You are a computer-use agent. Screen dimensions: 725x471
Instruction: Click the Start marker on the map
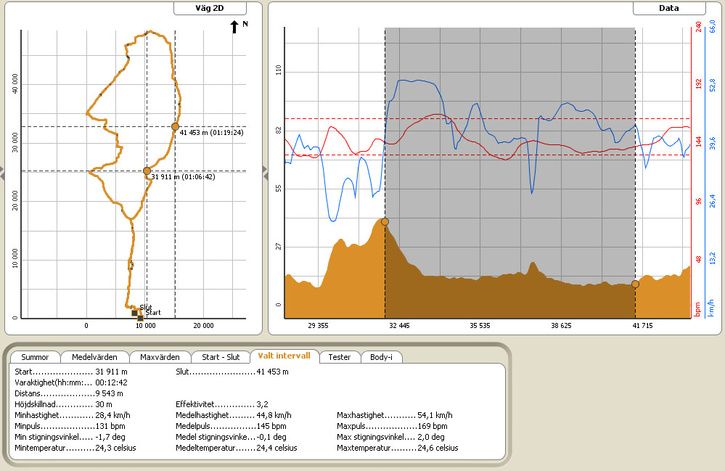[139, 314]
